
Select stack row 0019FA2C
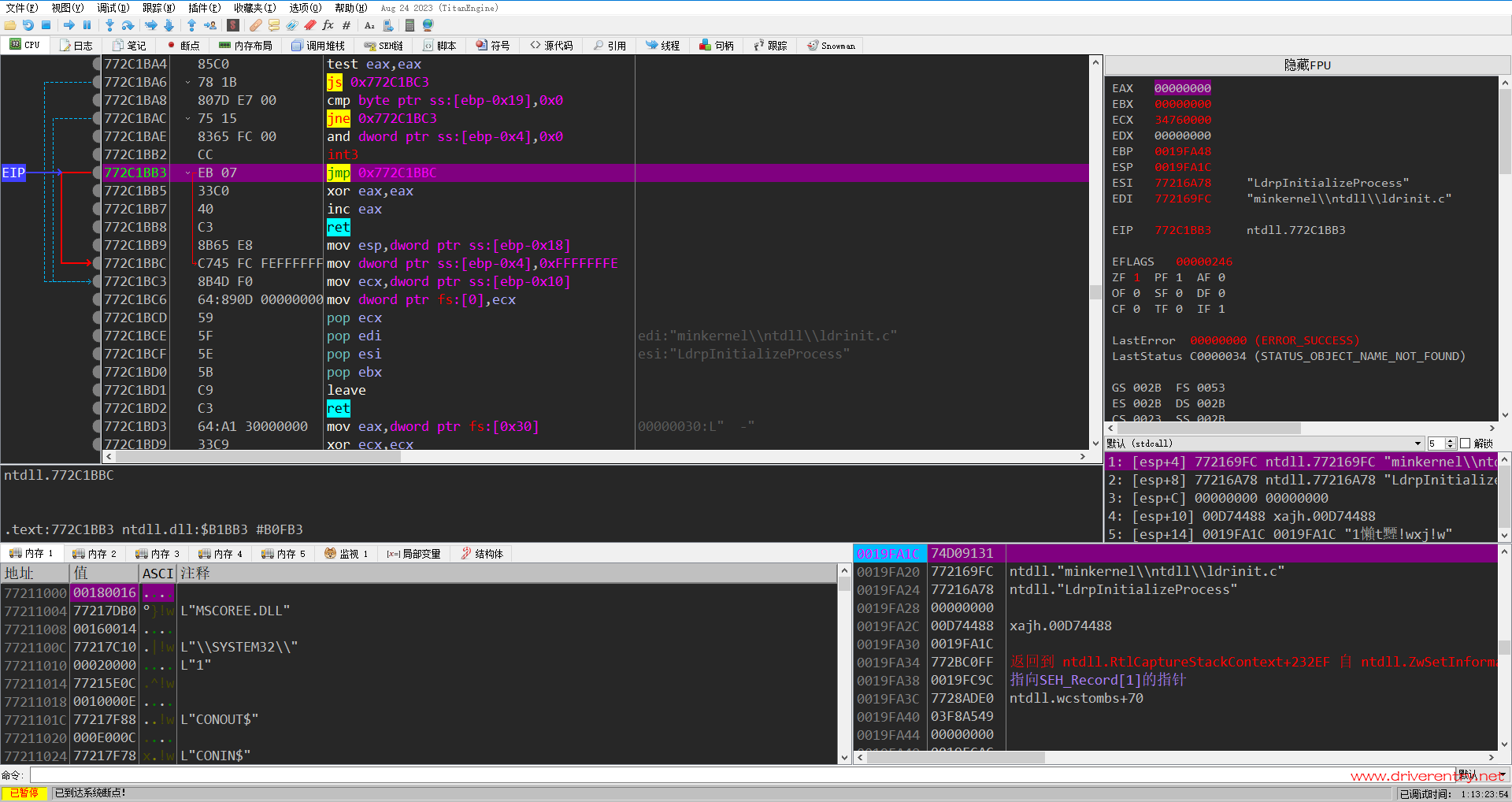[1176, 626]
